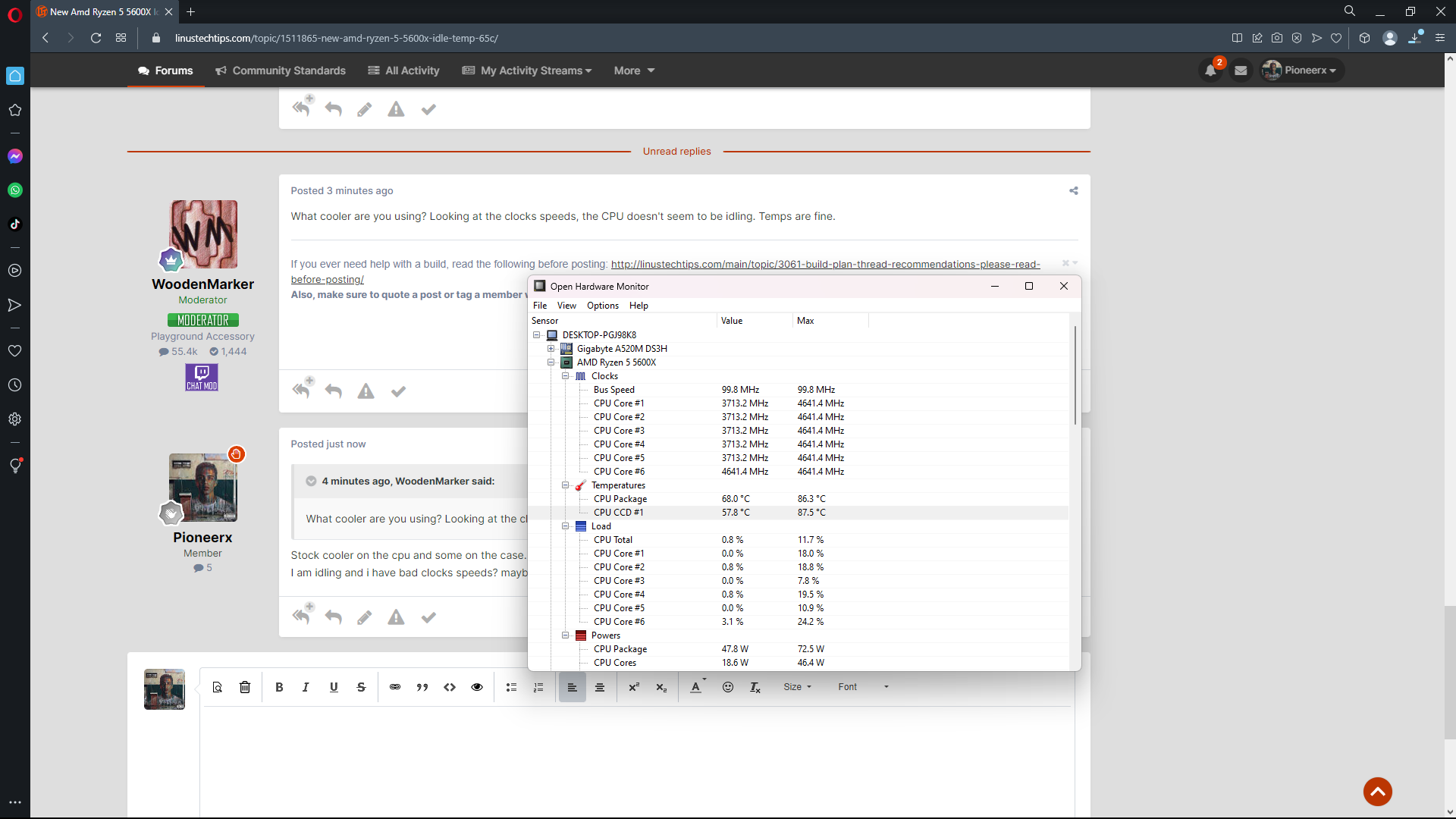1456x819 pixels.
Task: Click the preview post icon in editor
Action: tap(218, 687)
